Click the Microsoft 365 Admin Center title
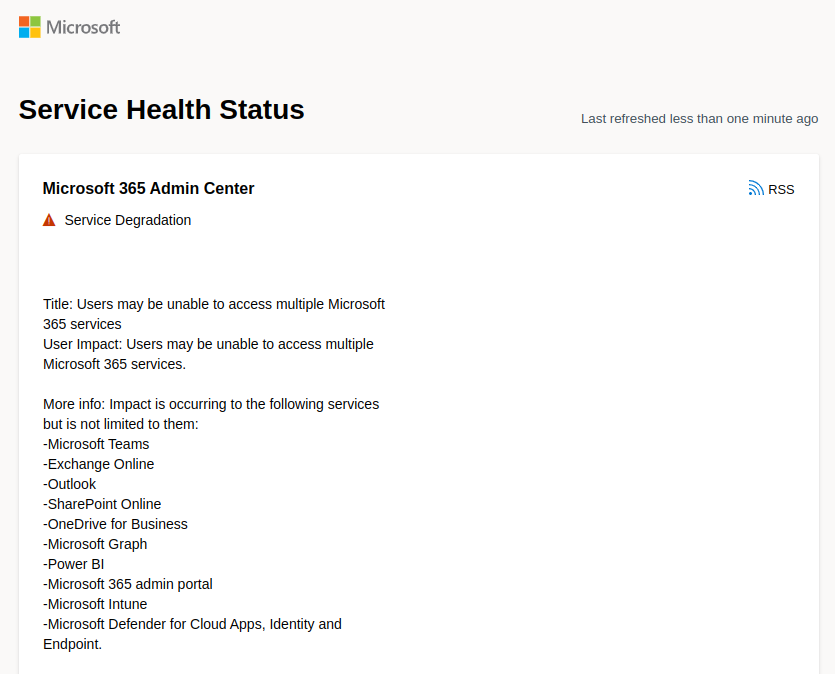Image resolution: width=835 pixels, height=674 pixels. click(149, 188)
